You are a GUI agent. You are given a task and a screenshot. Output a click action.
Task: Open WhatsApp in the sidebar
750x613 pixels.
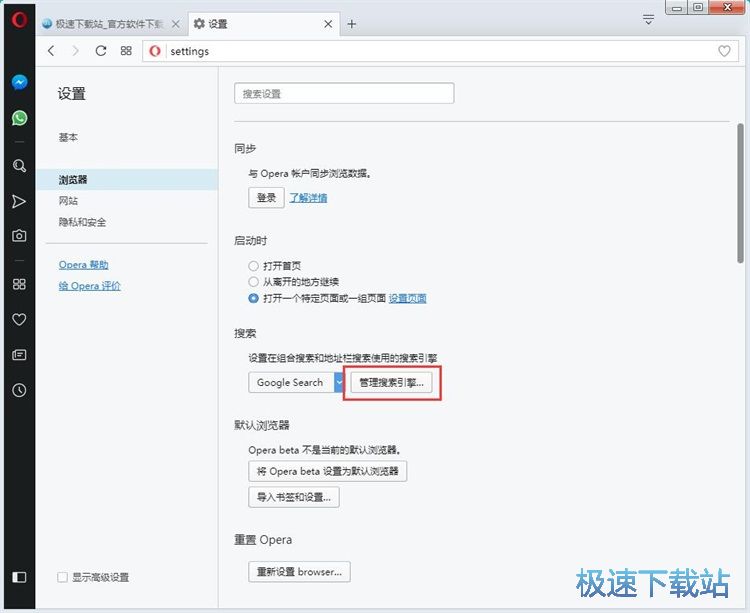tap(19, 118)
